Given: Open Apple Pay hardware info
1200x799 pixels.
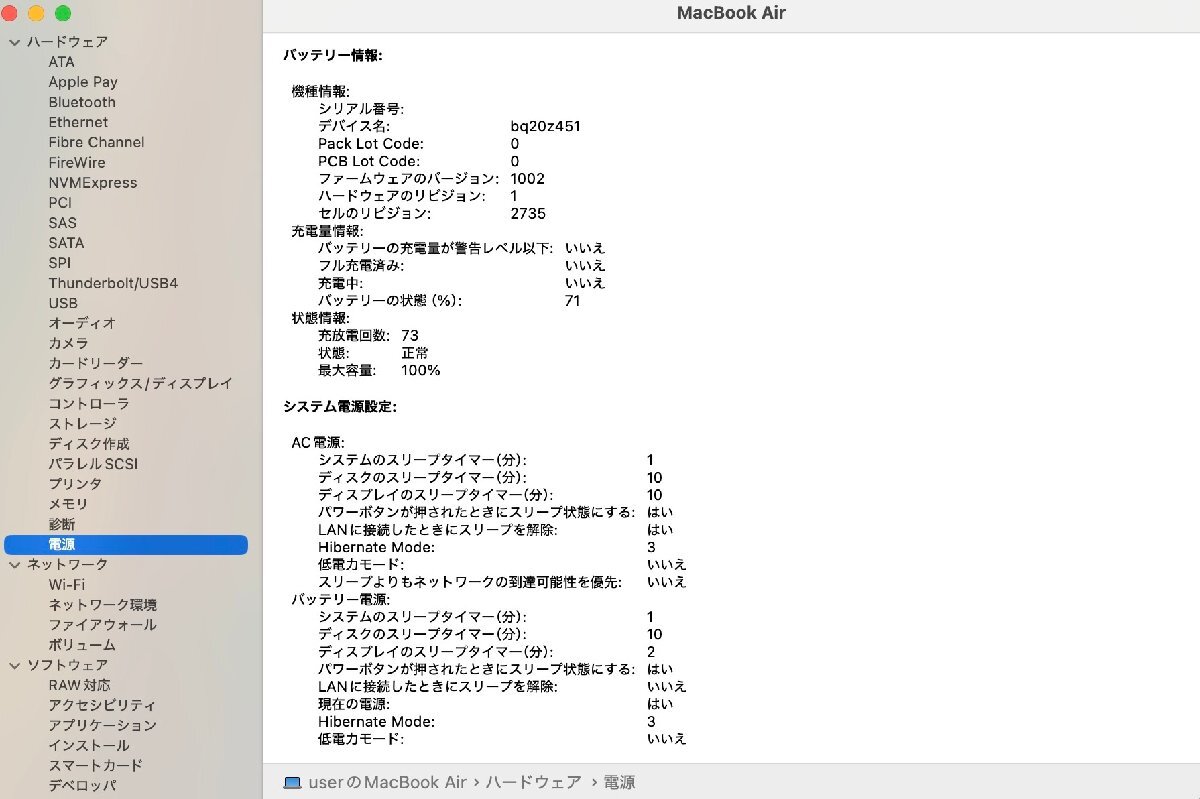Looking at the screenshot, I should [83, 82].
